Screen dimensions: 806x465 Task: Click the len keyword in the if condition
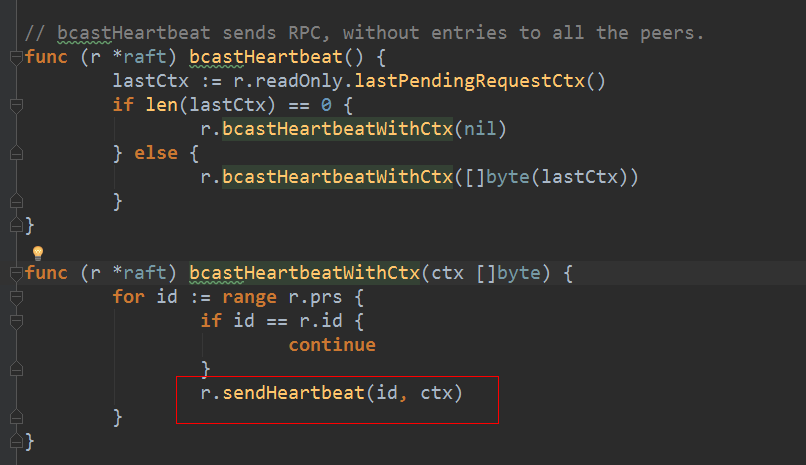[161, 105]
